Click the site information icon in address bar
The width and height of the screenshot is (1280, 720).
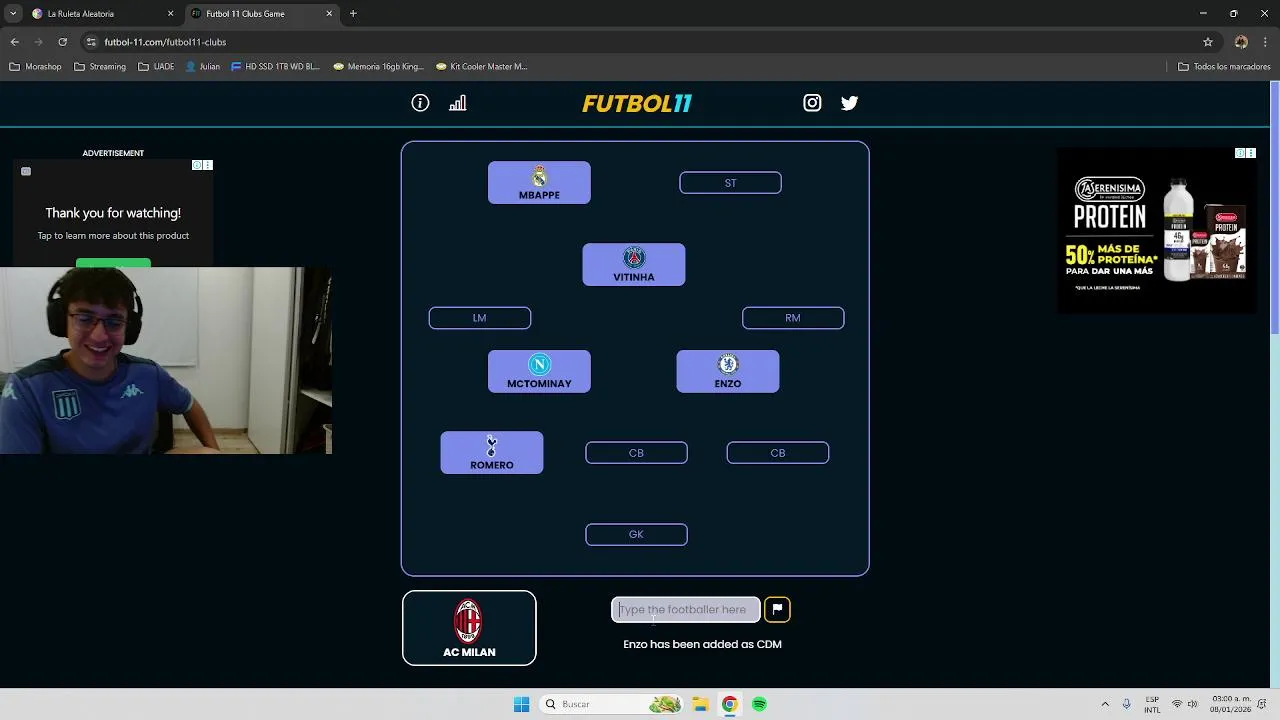[91, 42]
